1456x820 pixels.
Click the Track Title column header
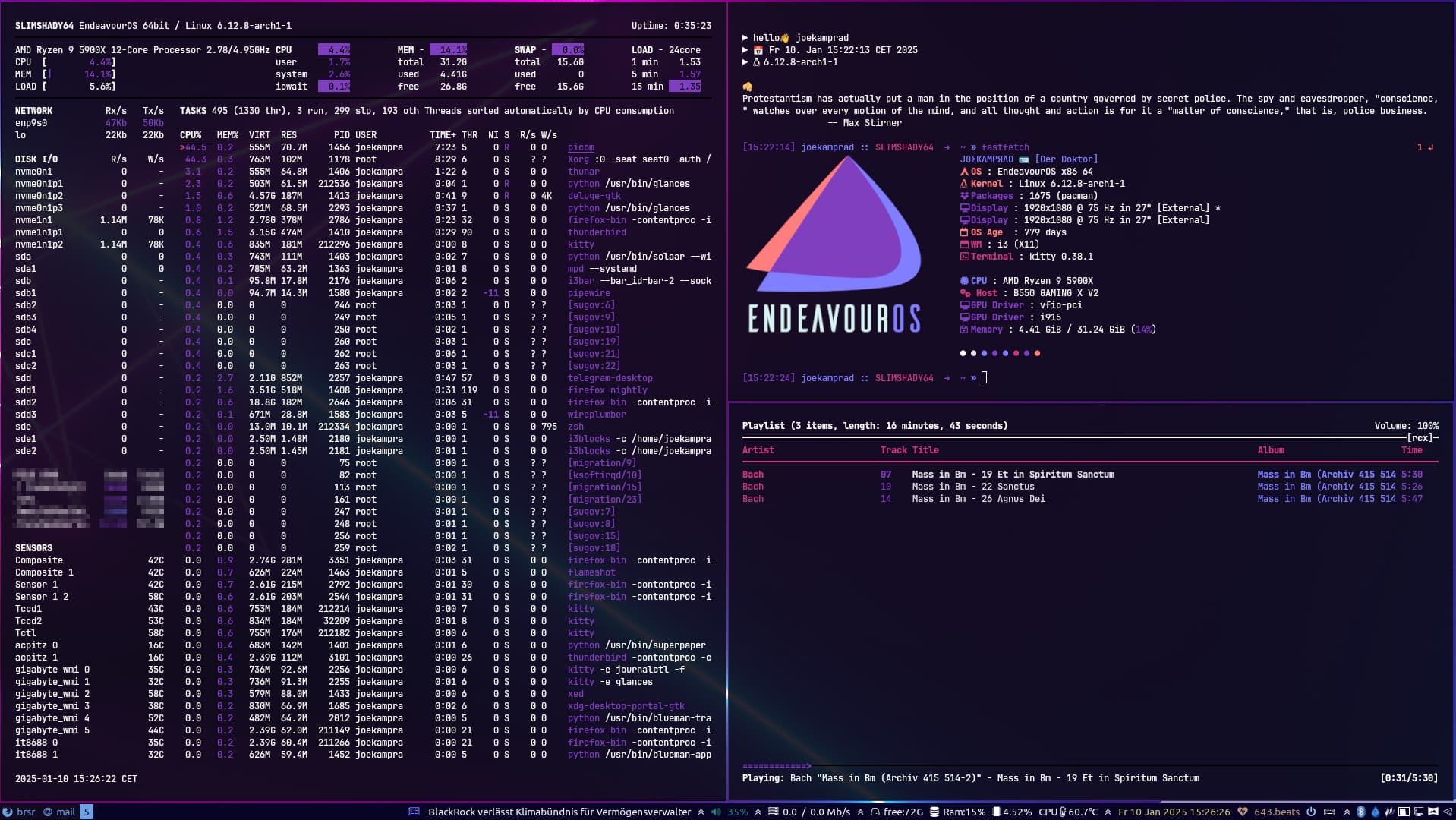(x=909, y=450)
